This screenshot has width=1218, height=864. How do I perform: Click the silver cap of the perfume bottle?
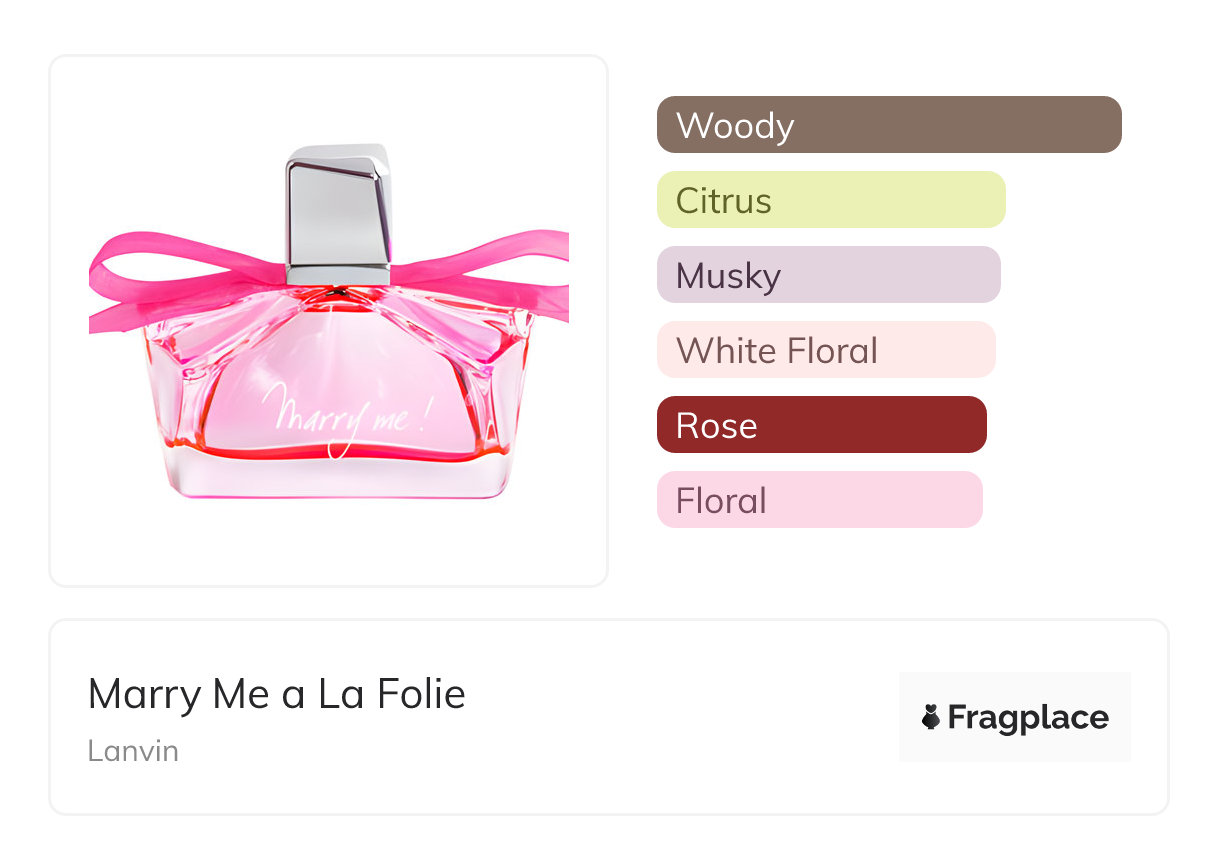(338, 212)
